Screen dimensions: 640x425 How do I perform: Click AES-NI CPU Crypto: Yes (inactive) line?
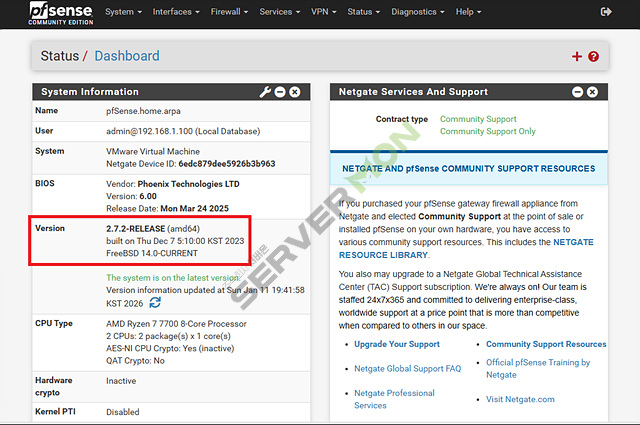point(170,348)
